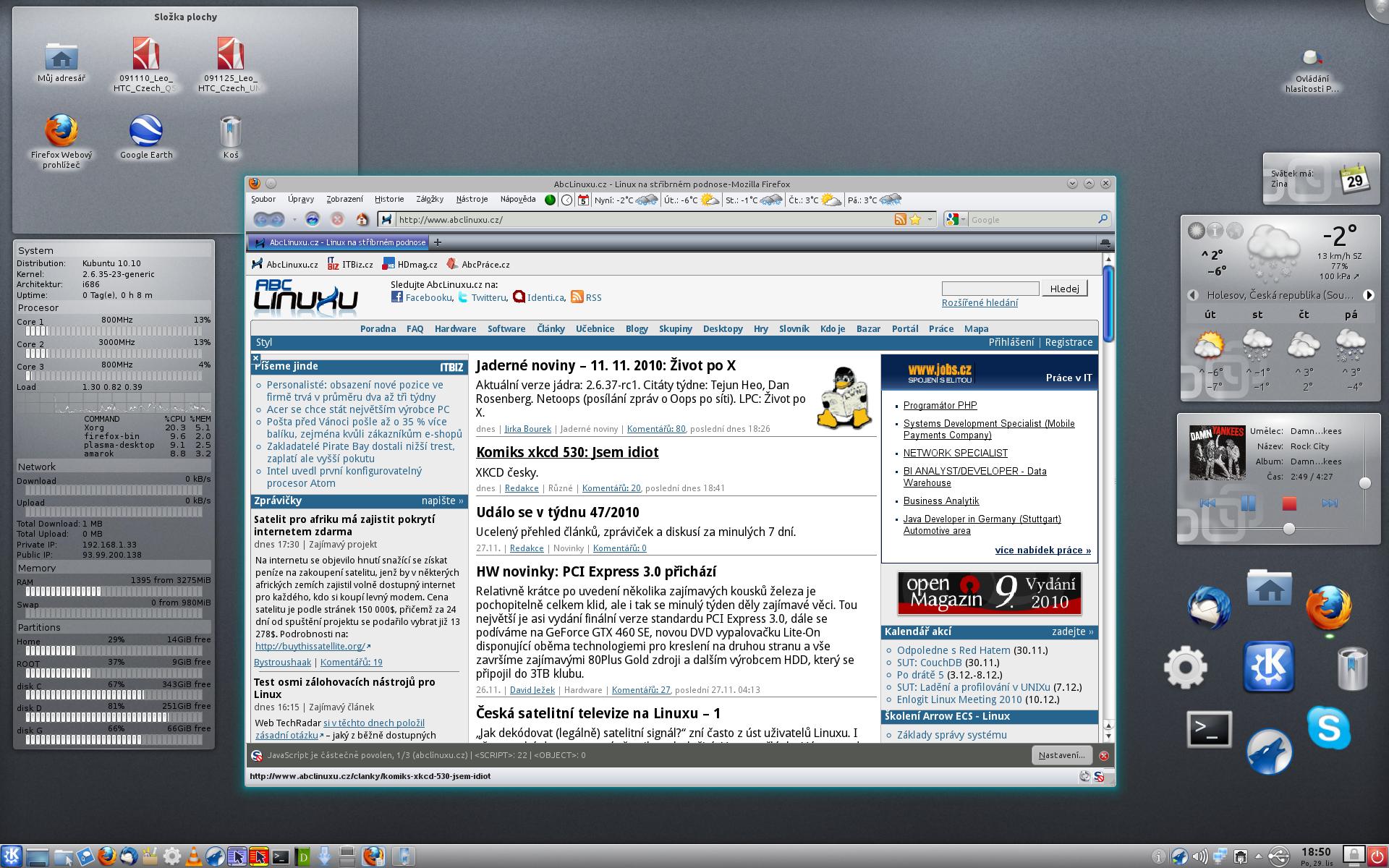This screenshot has height=868, width=1389.
Task: Click the Nastavení... button in NoScript bar
Action: [1061, 755]
